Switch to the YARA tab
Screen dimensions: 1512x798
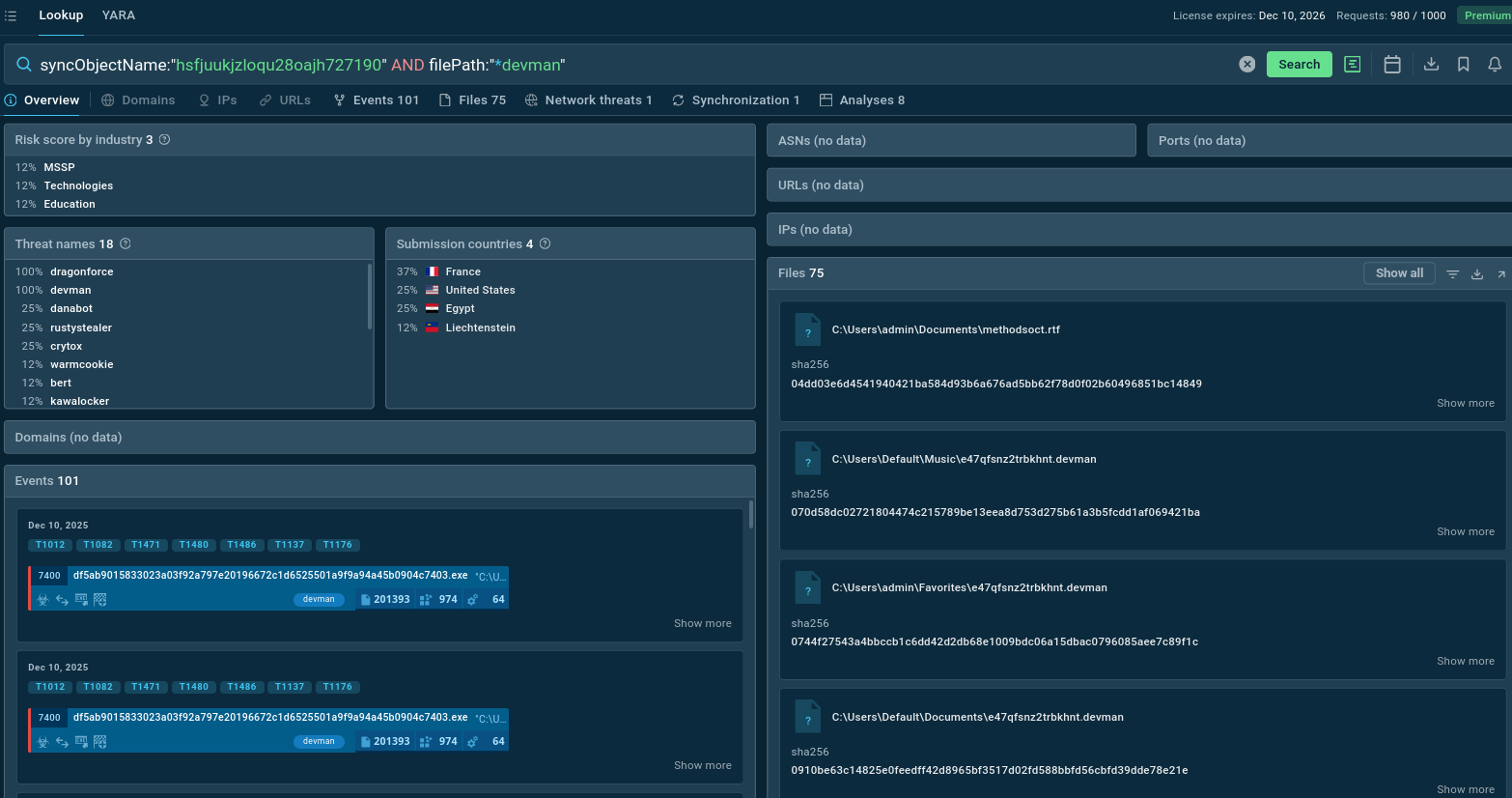tap(119, 15)
